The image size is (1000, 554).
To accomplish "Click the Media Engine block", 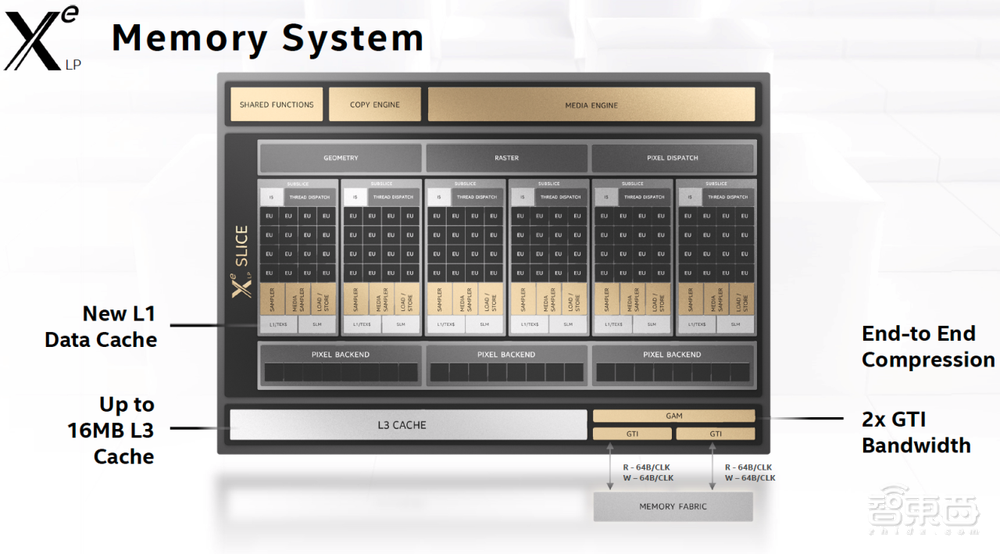I will pyautogui.click(x=591, y=105).
